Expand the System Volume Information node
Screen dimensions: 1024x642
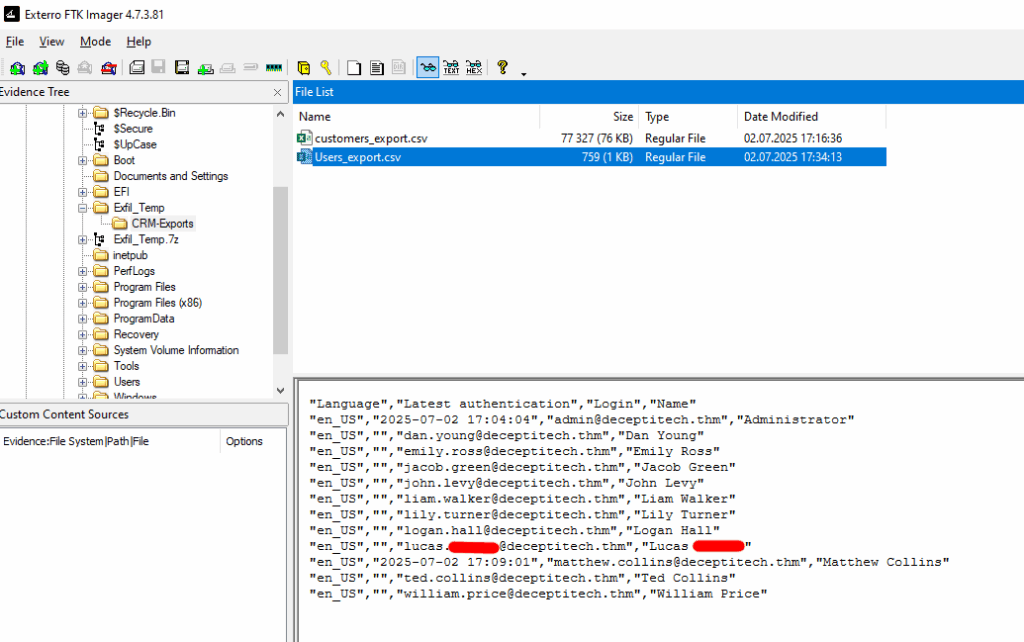click(x=83, y=351)
